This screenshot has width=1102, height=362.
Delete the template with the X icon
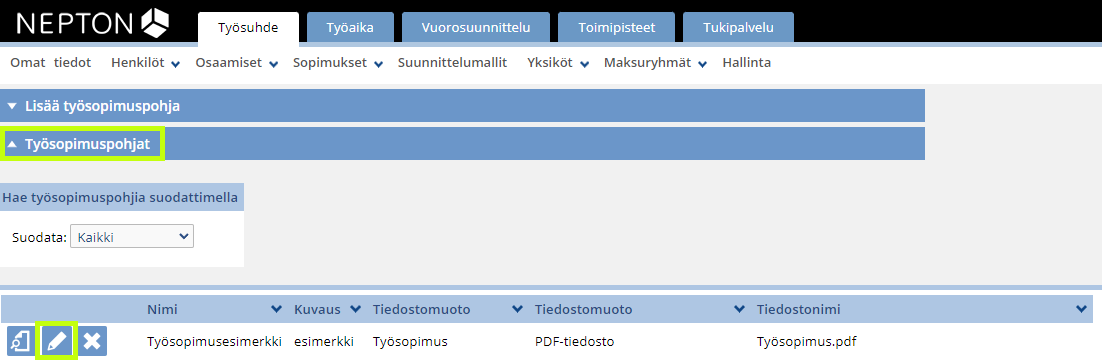[92, 342]
